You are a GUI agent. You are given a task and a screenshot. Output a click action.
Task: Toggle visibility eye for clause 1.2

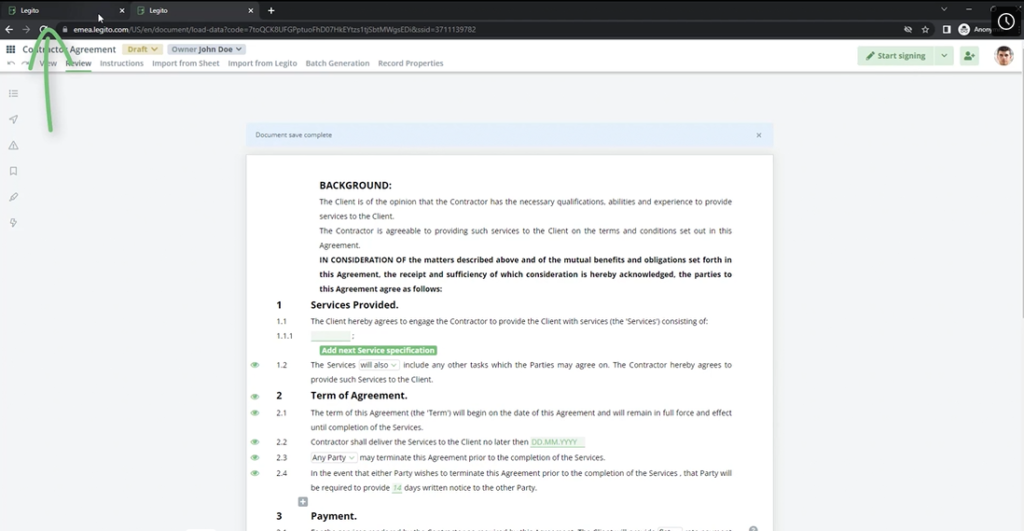click(255, 365)
